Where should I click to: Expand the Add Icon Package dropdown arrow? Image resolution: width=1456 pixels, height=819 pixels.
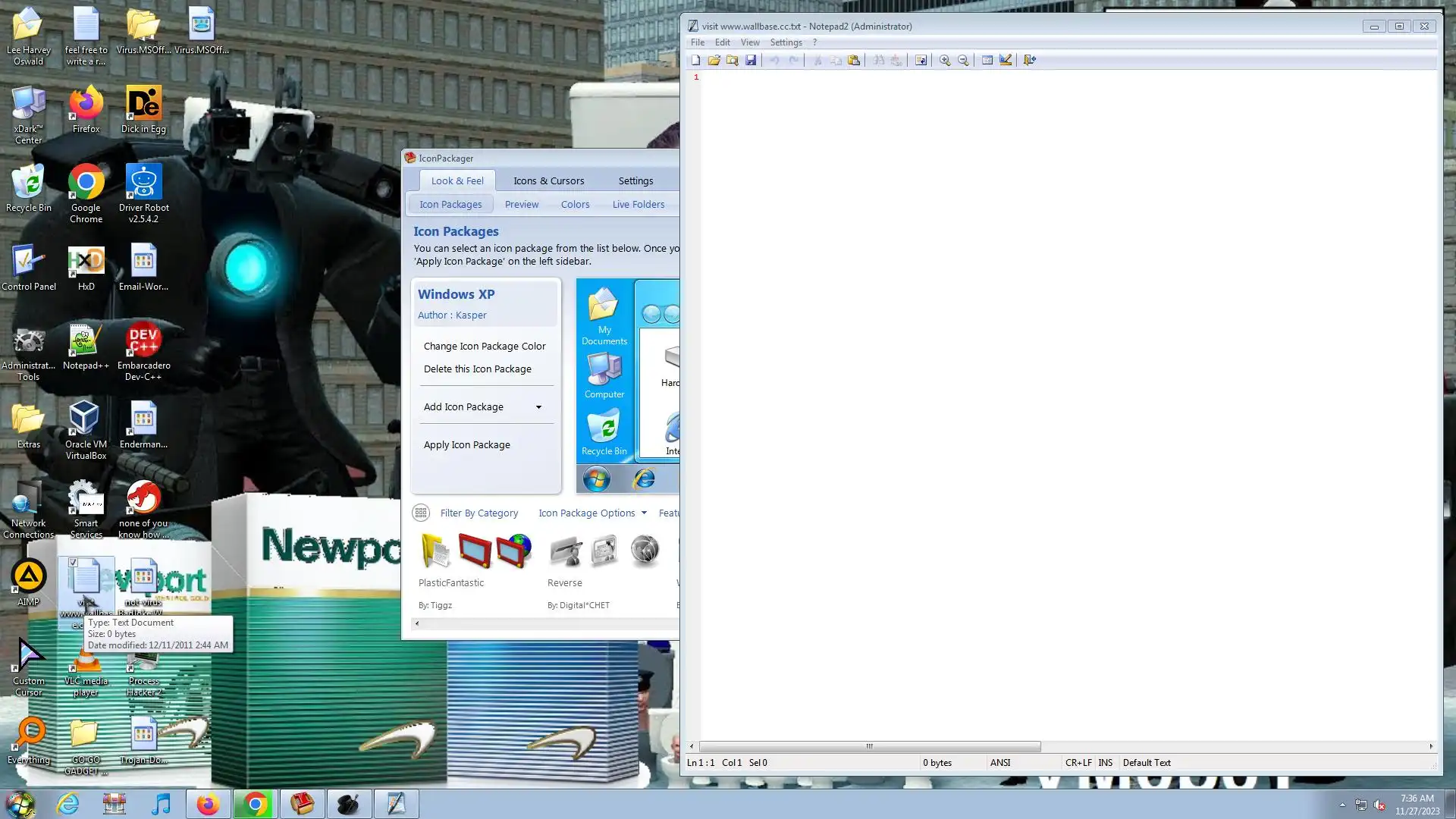[x=538, y=407]
